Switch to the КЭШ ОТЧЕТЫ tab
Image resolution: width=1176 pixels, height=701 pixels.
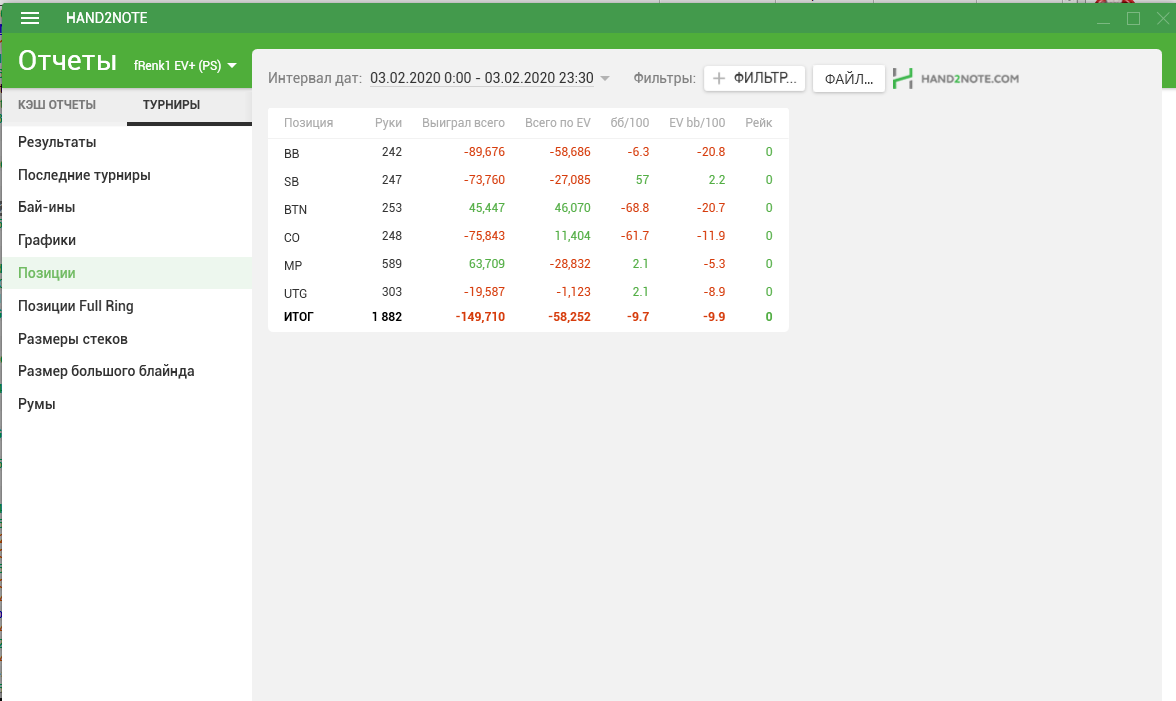click(57, 105)
